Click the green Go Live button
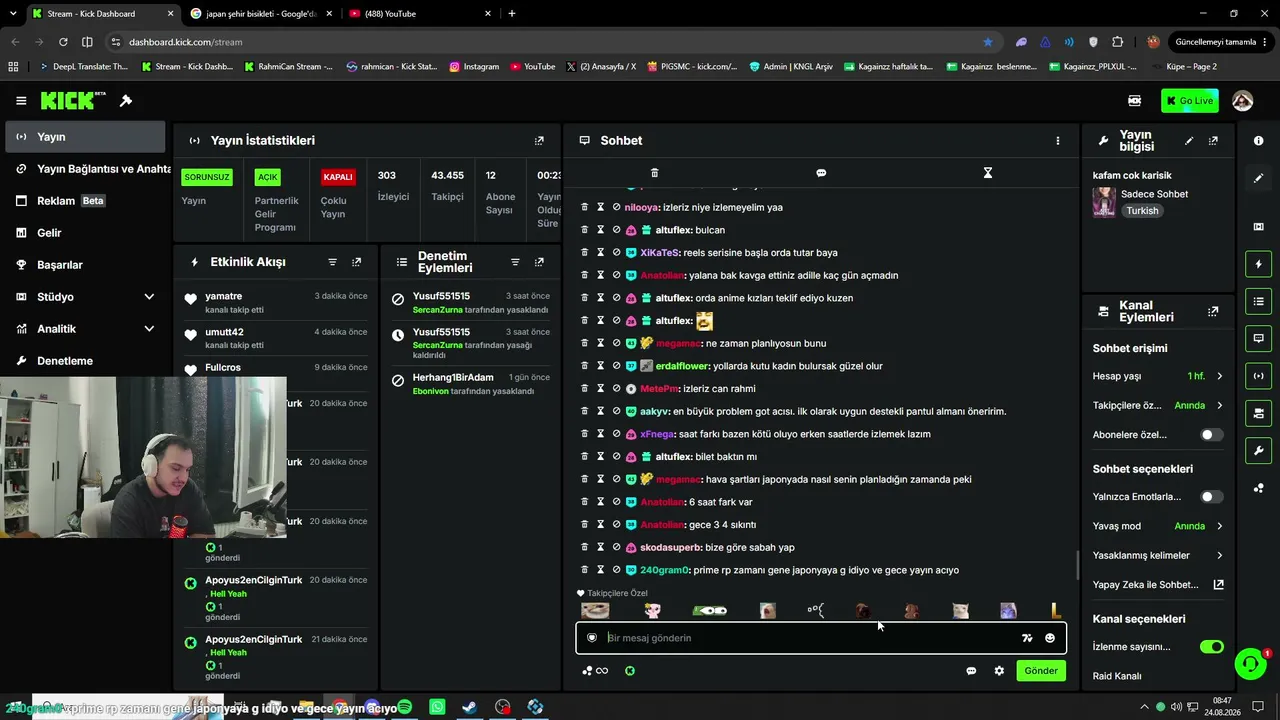Image resolution: width=1280 pixels, height=720 pixels. 1190,101
